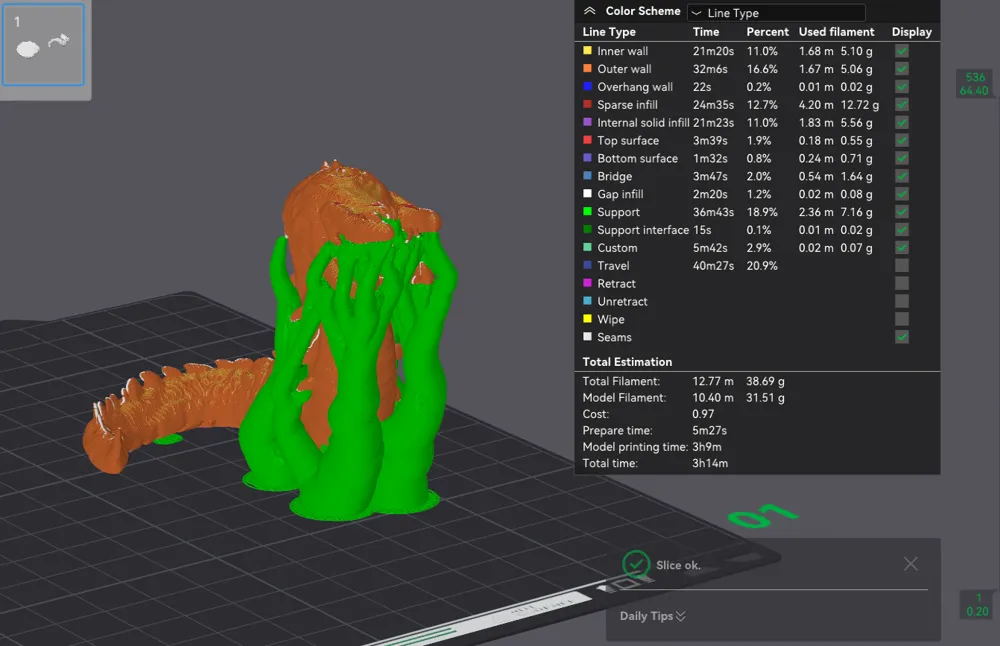Click the green tree support on the model
The height and width of the screenshot is (646, 1000).
[x=348, y=383]
